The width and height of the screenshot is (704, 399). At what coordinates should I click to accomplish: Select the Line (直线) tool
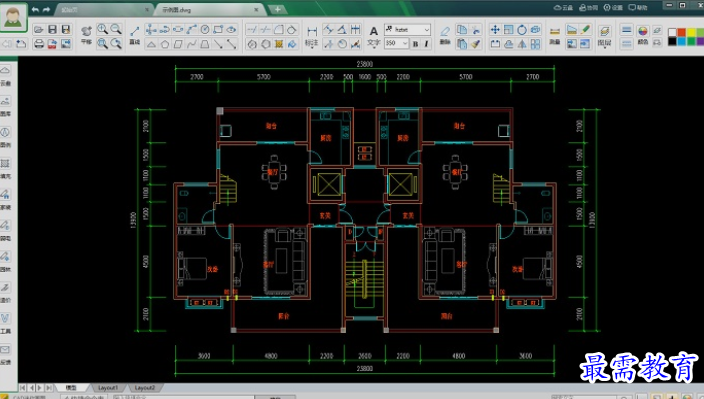[134, 34]
